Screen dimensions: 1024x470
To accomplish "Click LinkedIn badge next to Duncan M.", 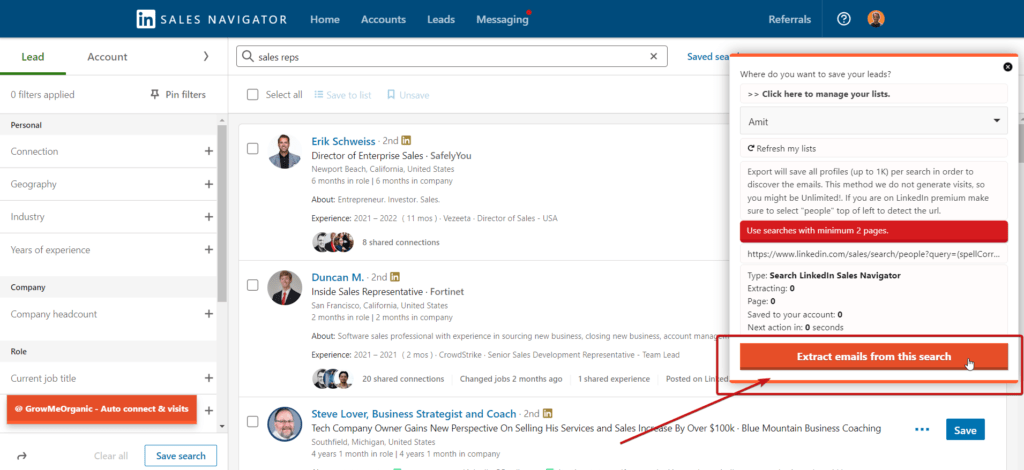I will (395, 277).
